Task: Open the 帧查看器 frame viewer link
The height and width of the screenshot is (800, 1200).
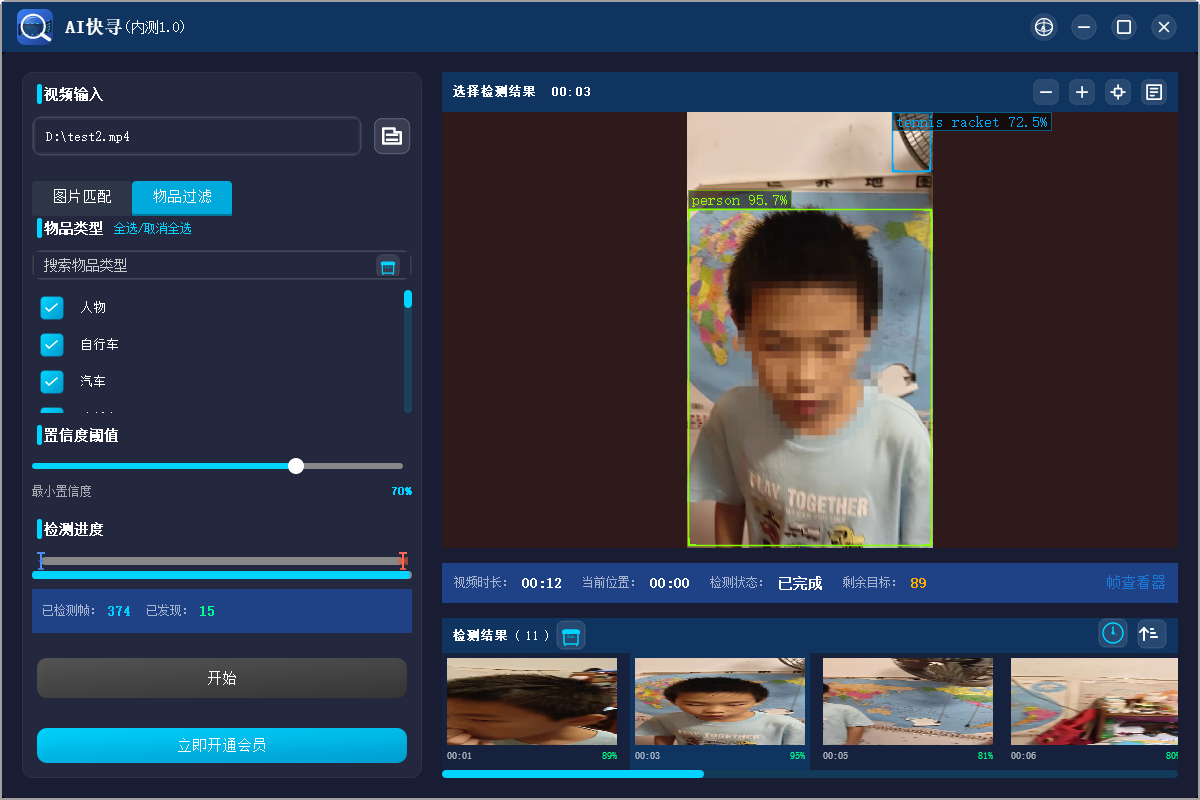Action: [1136, 582]
